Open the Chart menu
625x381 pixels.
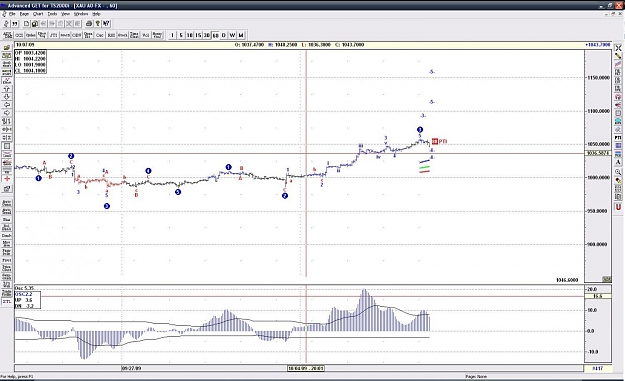pyautogui.click(x=38, y=14)
